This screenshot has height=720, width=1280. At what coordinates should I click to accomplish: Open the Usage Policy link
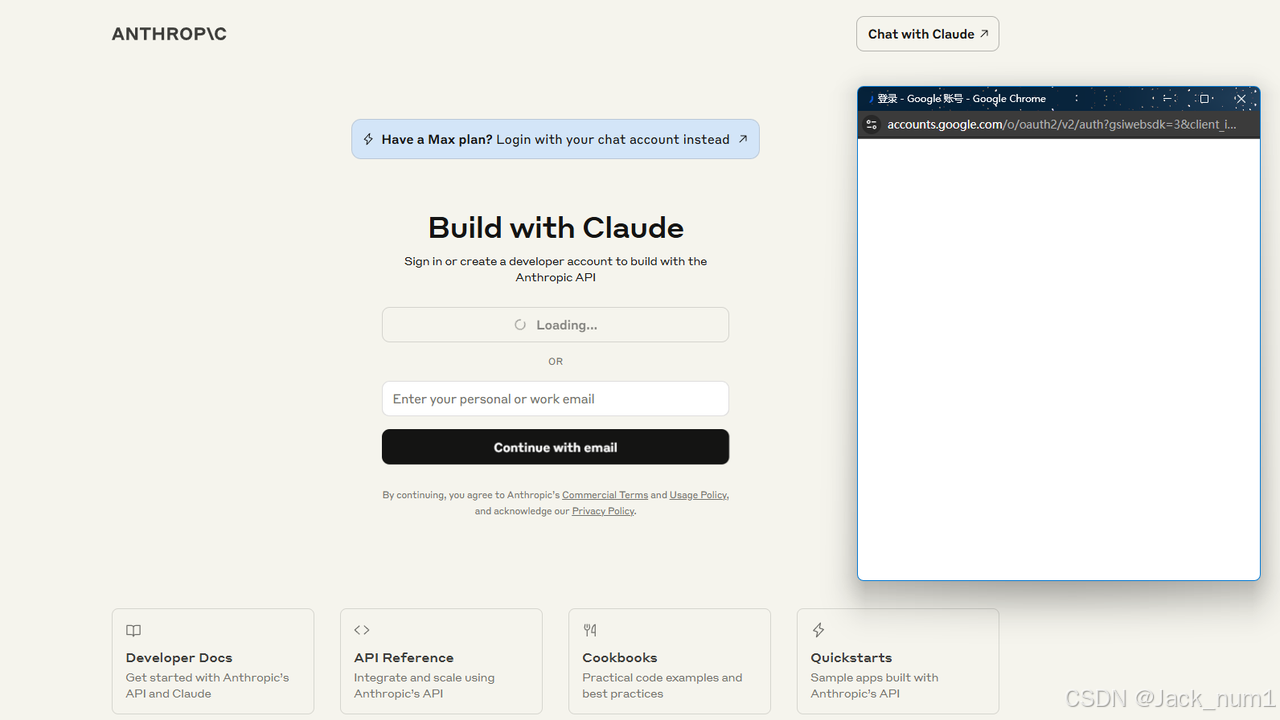698,495
